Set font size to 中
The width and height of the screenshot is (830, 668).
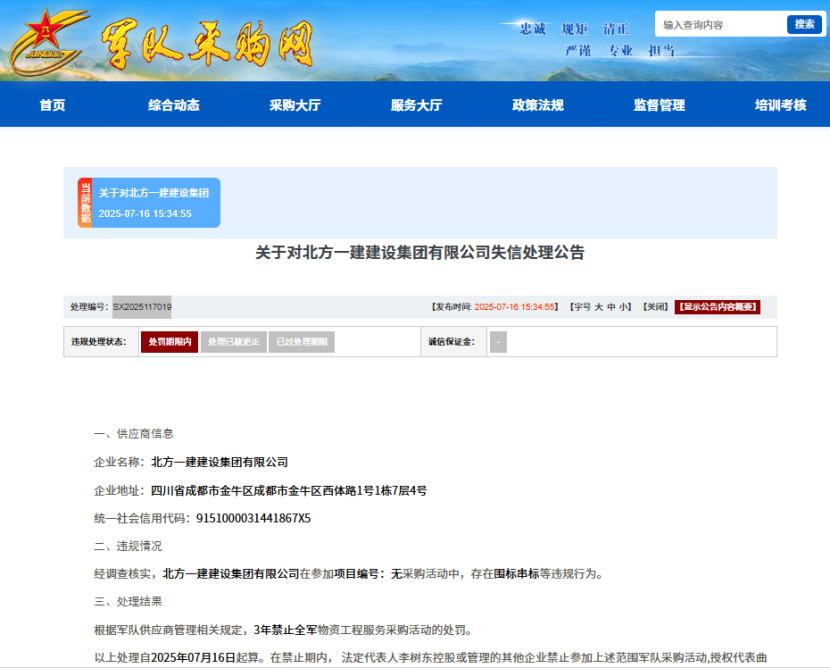point(611,307)
